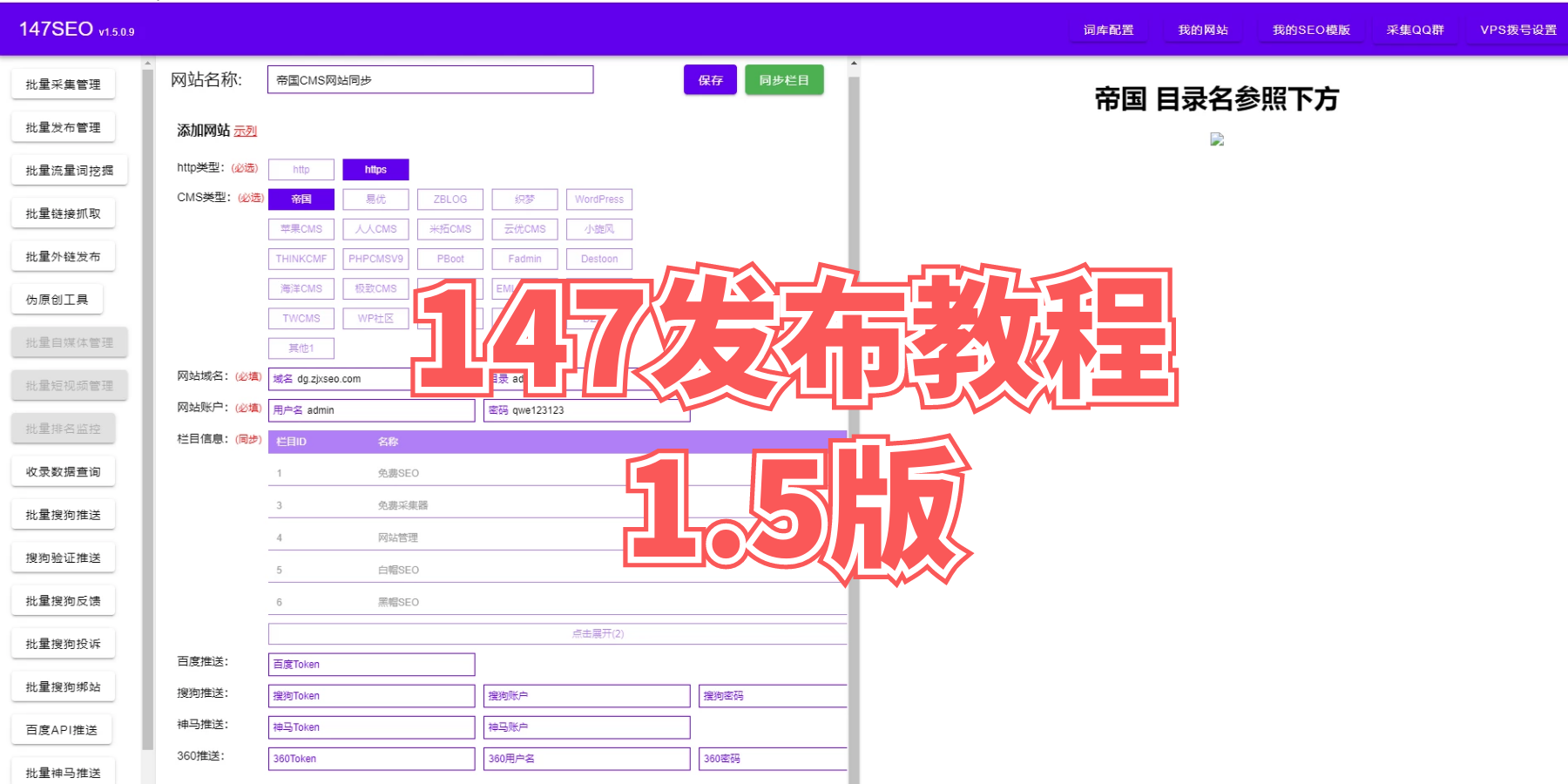Open 批量搜狗投诉 in sidebar
Image resolution: width=1568 pixels, height=784 pixels.
click(63, 645)
